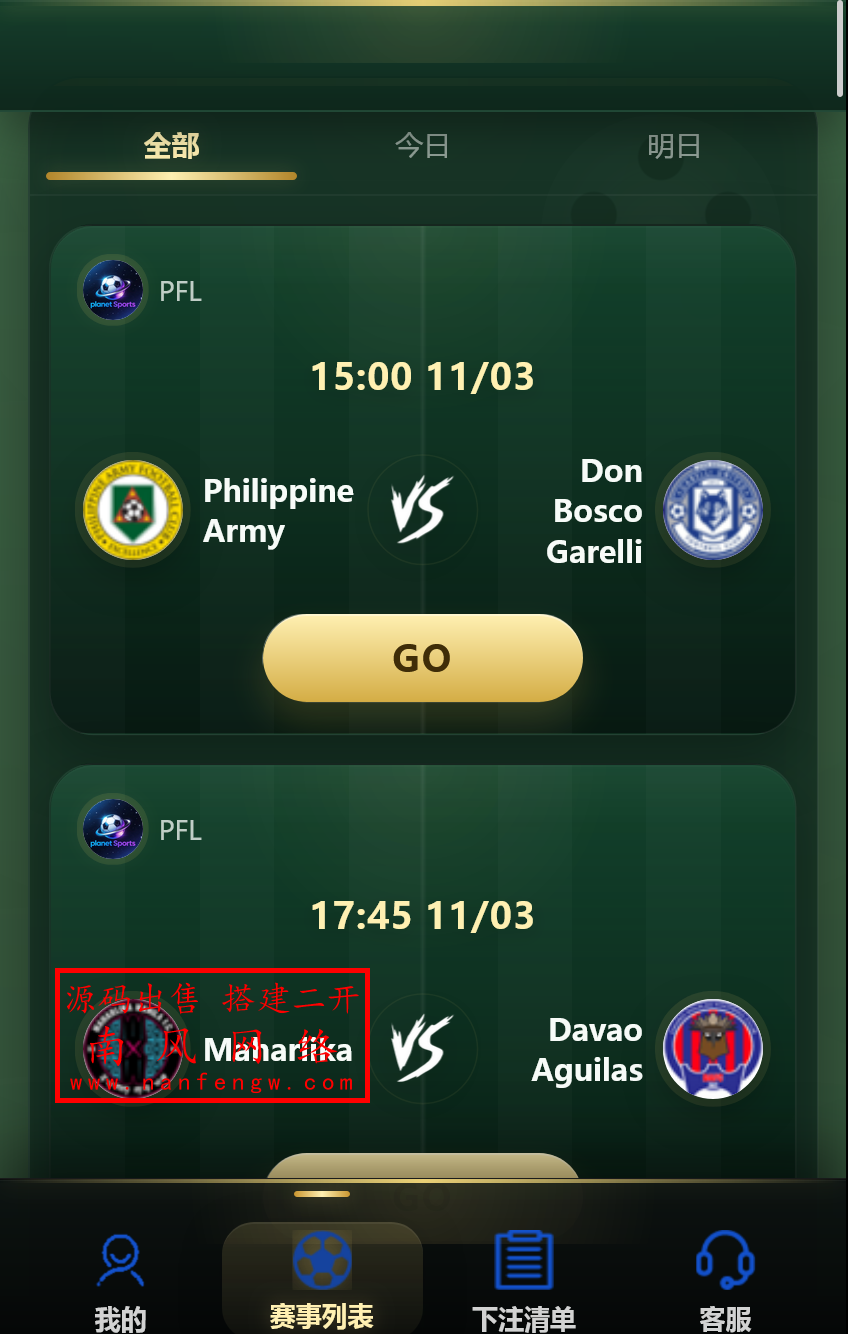848x1334 pixels.
Task: Click the Davao Aguilas team logo
Action: click(713, 1049)
